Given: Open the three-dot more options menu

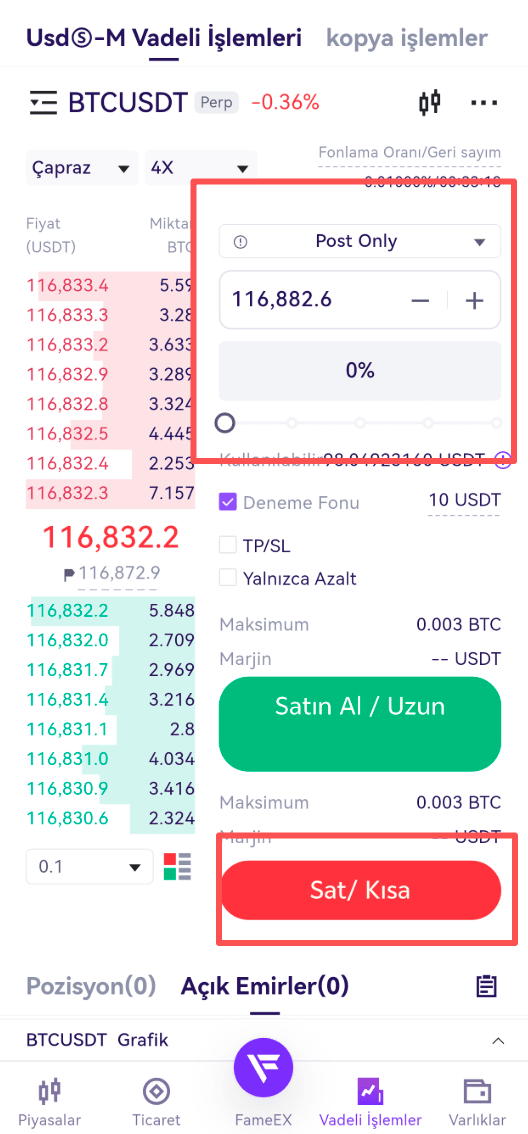Looking at the screenshot, I should 484,103.
